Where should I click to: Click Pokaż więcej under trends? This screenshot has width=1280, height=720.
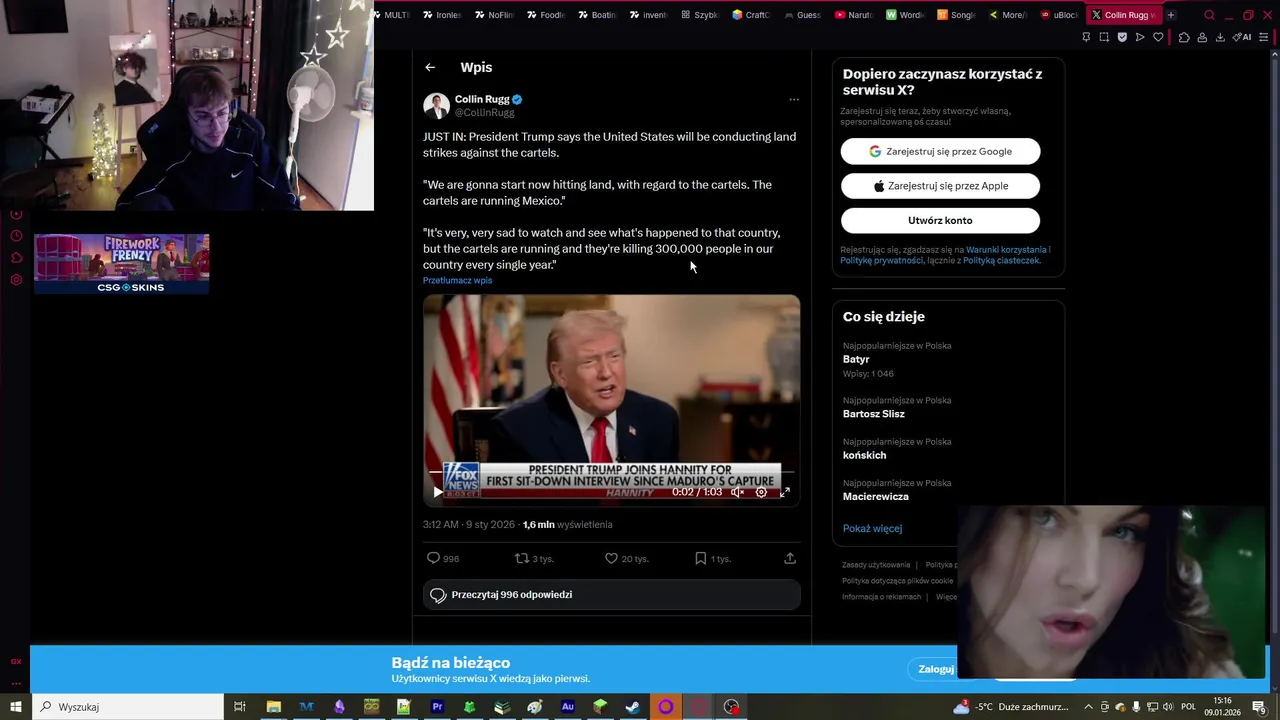(x=872, y=528)
